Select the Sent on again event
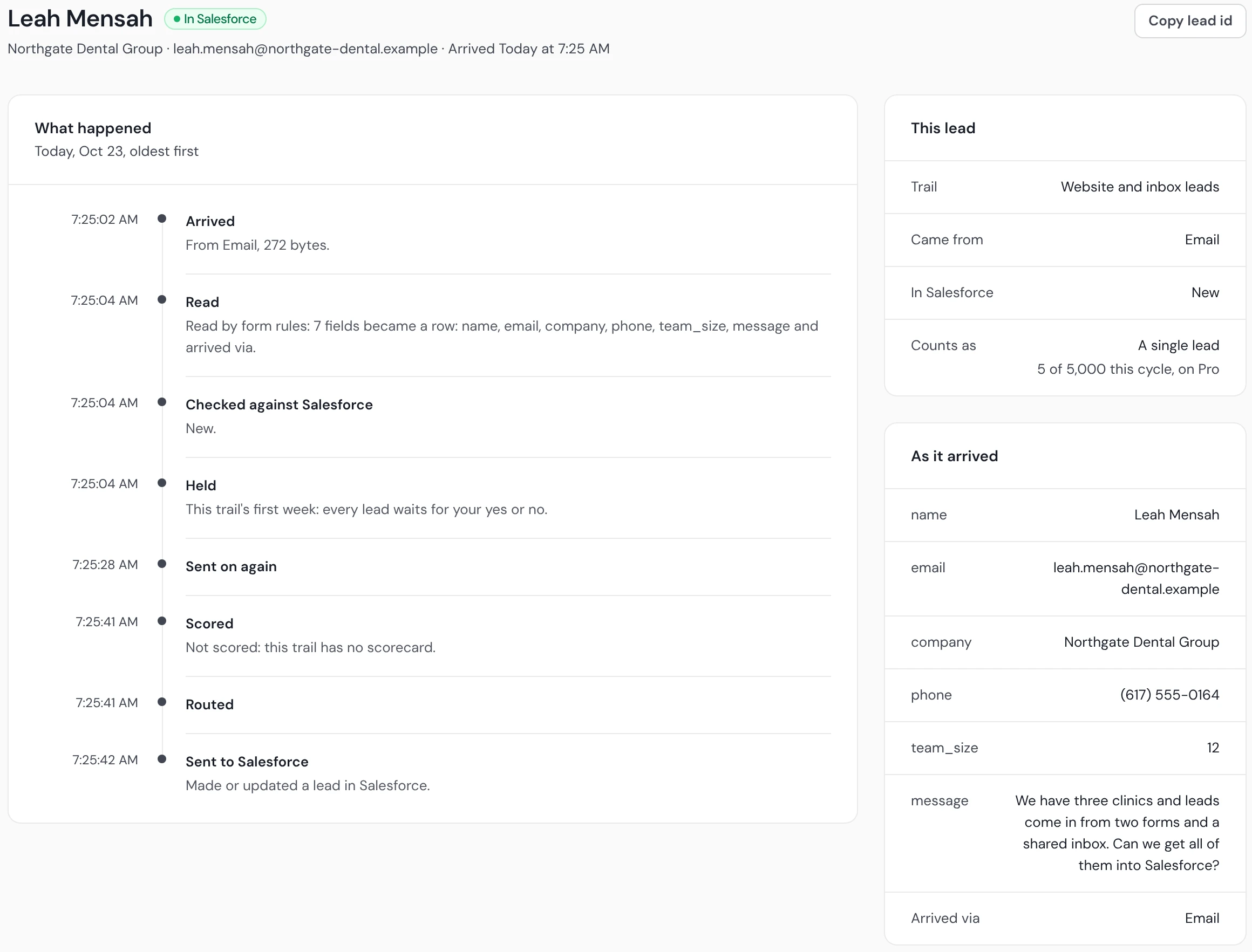 tap(232, 567)
